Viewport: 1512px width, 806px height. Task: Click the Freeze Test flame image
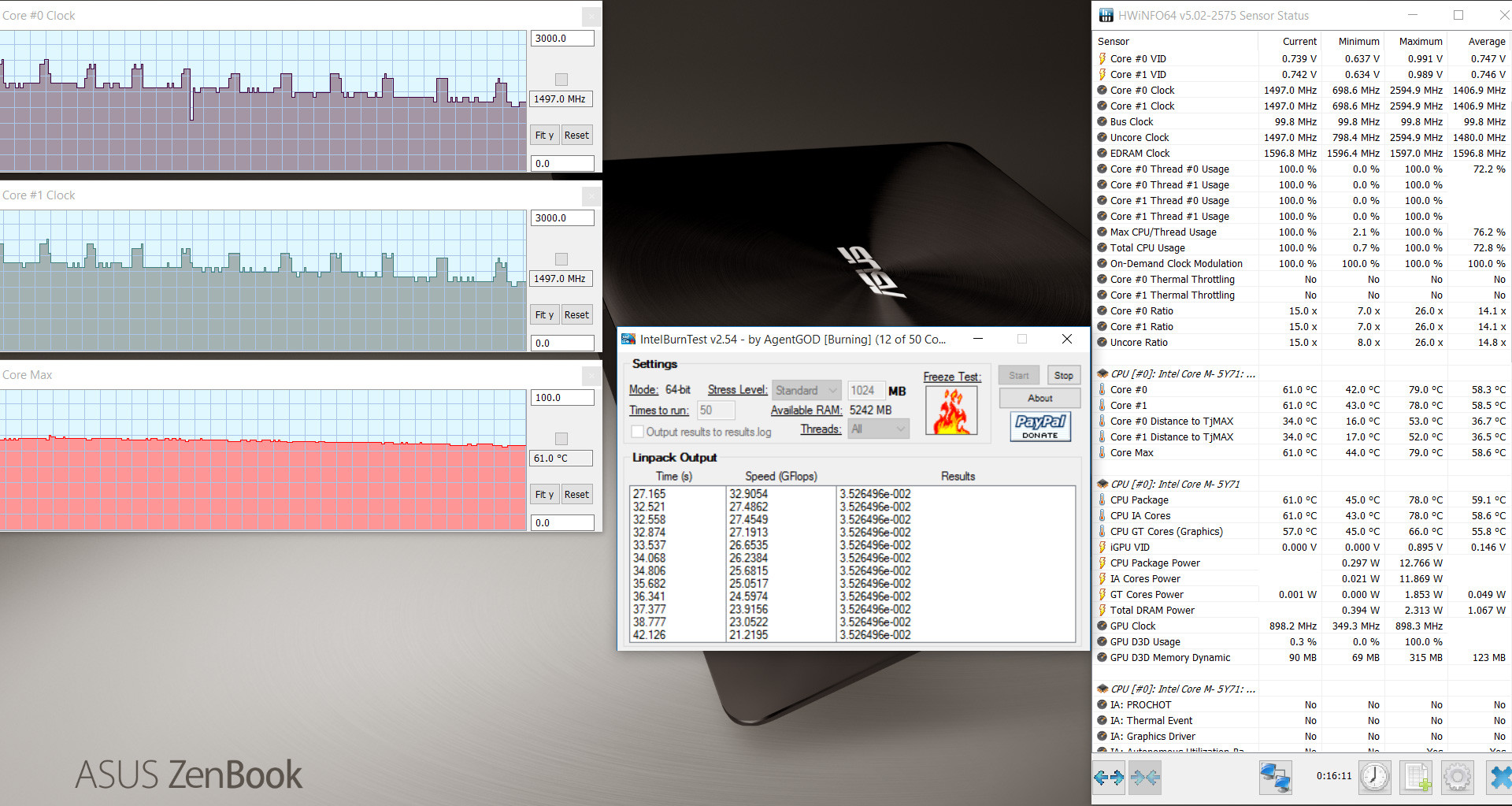pyautogui.click(x=951, y=410)
